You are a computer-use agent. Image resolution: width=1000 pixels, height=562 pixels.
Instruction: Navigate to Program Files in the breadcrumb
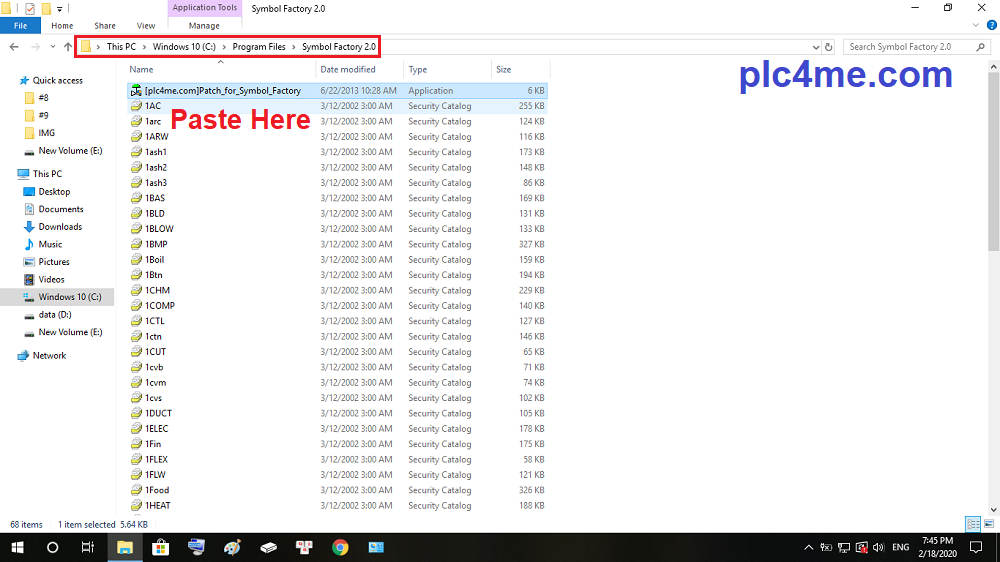[x=258, y=47]
